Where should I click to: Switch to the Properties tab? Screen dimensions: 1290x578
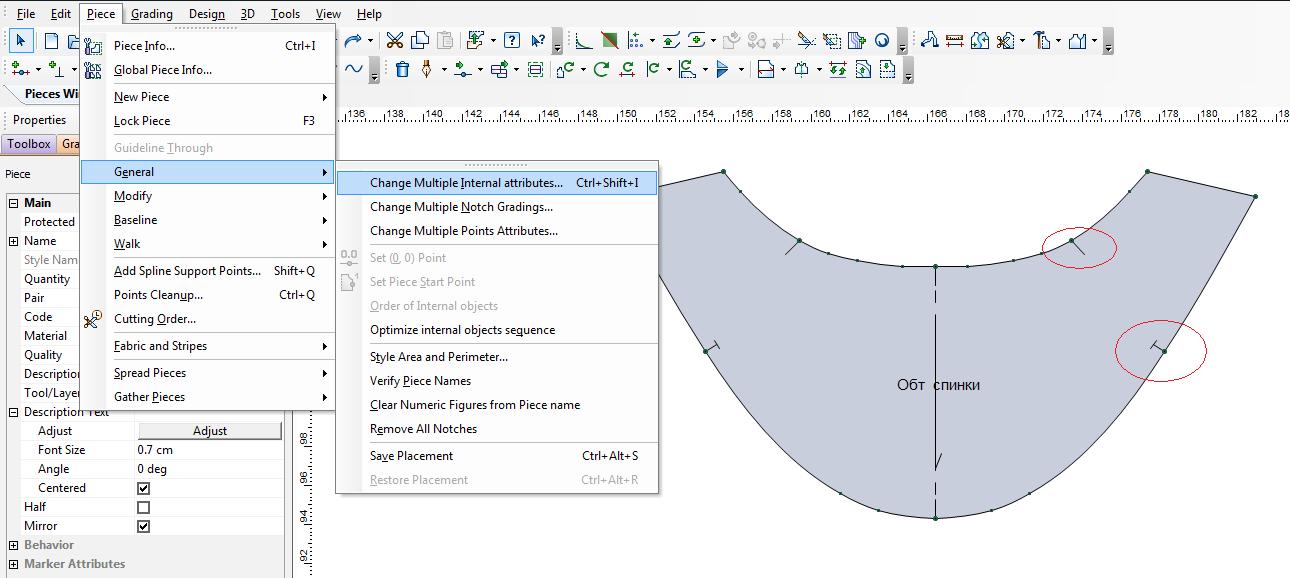coord(39,120)
